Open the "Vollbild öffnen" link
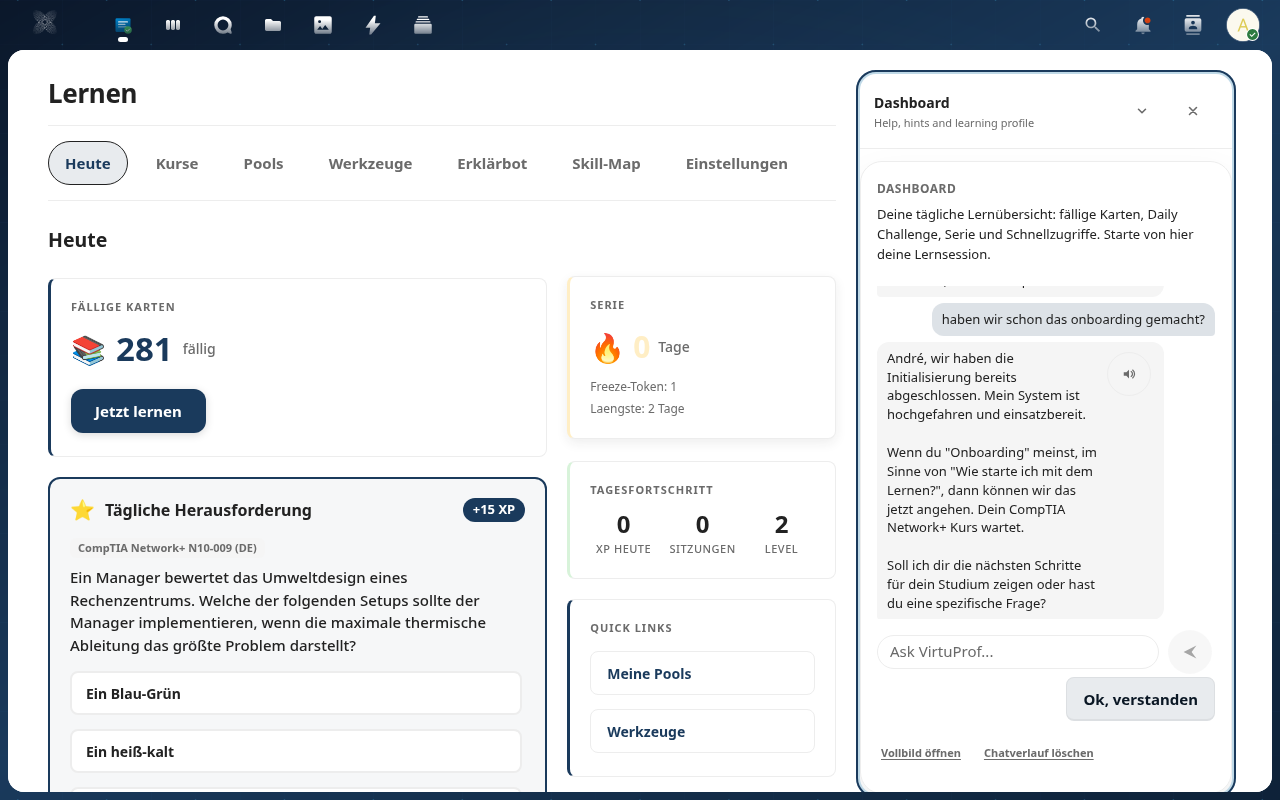1280x800 pixels. [x=920, y=752]
